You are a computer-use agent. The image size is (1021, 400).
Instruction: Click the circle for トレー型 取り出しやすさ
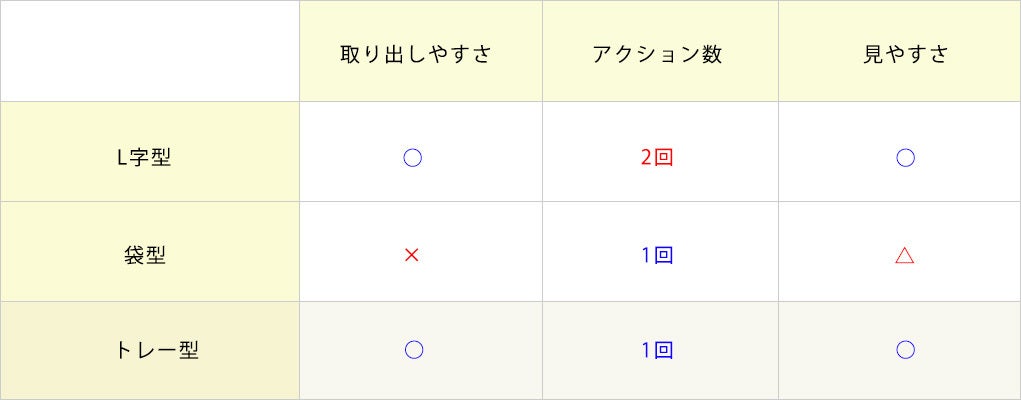tap(413, 349)
